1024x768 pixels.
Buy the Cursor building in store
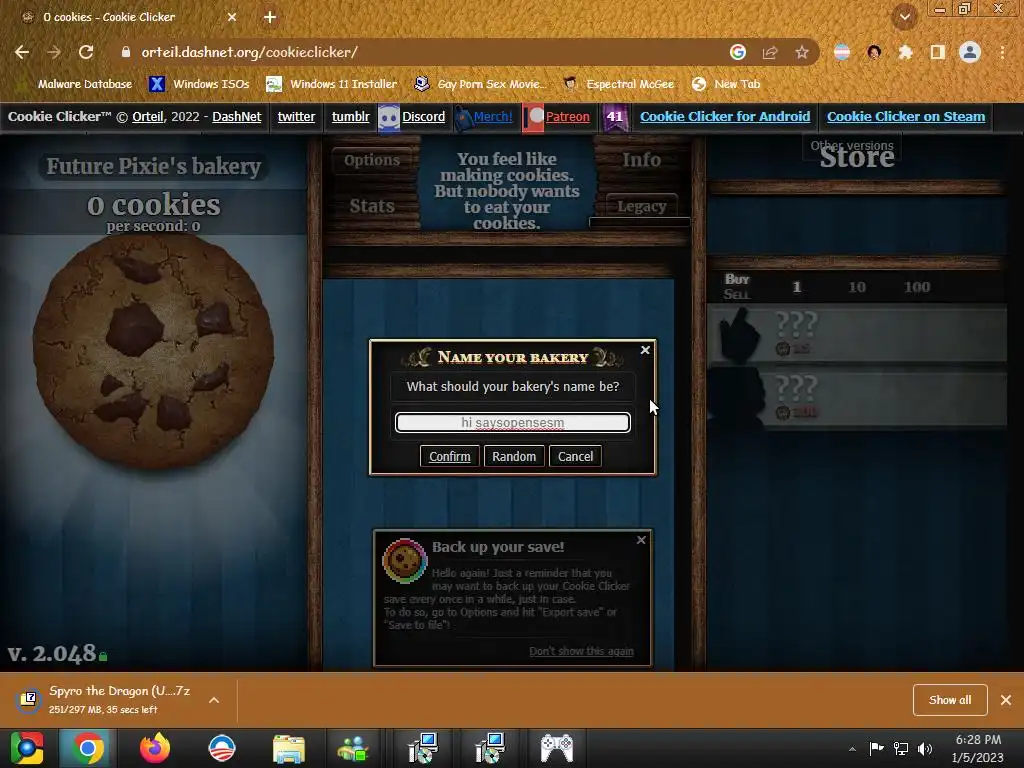tap(857, 334)
